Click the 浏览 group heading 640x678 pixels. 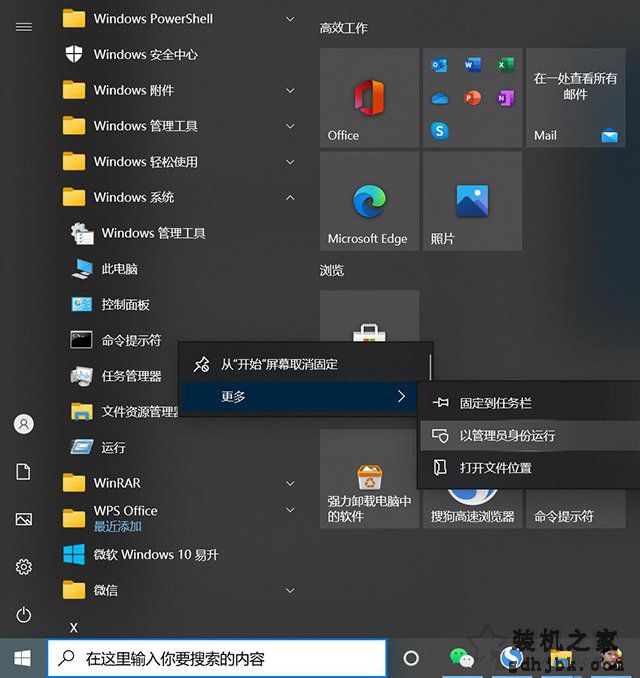pos(332,271)
